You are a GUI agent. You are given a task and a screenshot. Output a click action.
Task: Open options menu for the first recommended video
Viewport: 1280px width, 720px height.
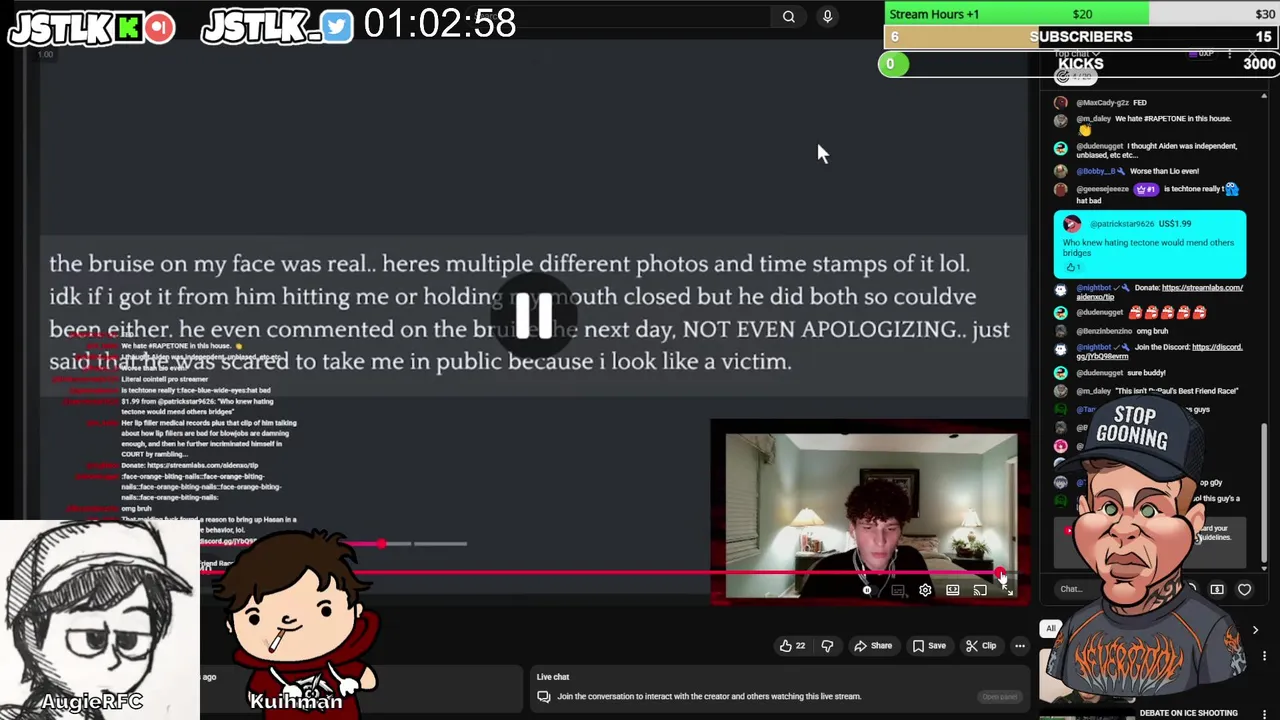pyautogui.click(x=1264, y=656)
